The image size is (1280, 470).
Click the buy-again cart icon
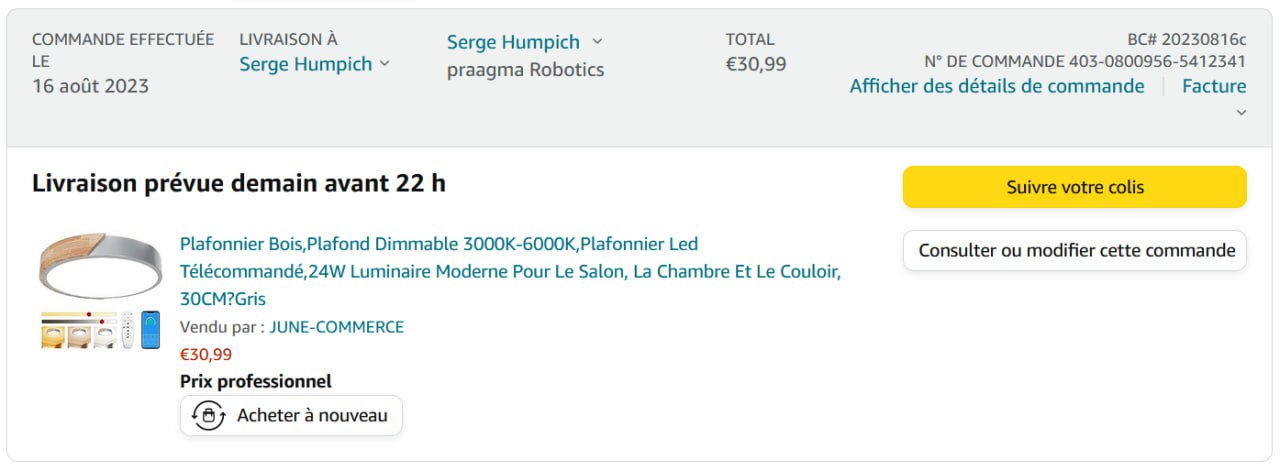click(208, 415)
